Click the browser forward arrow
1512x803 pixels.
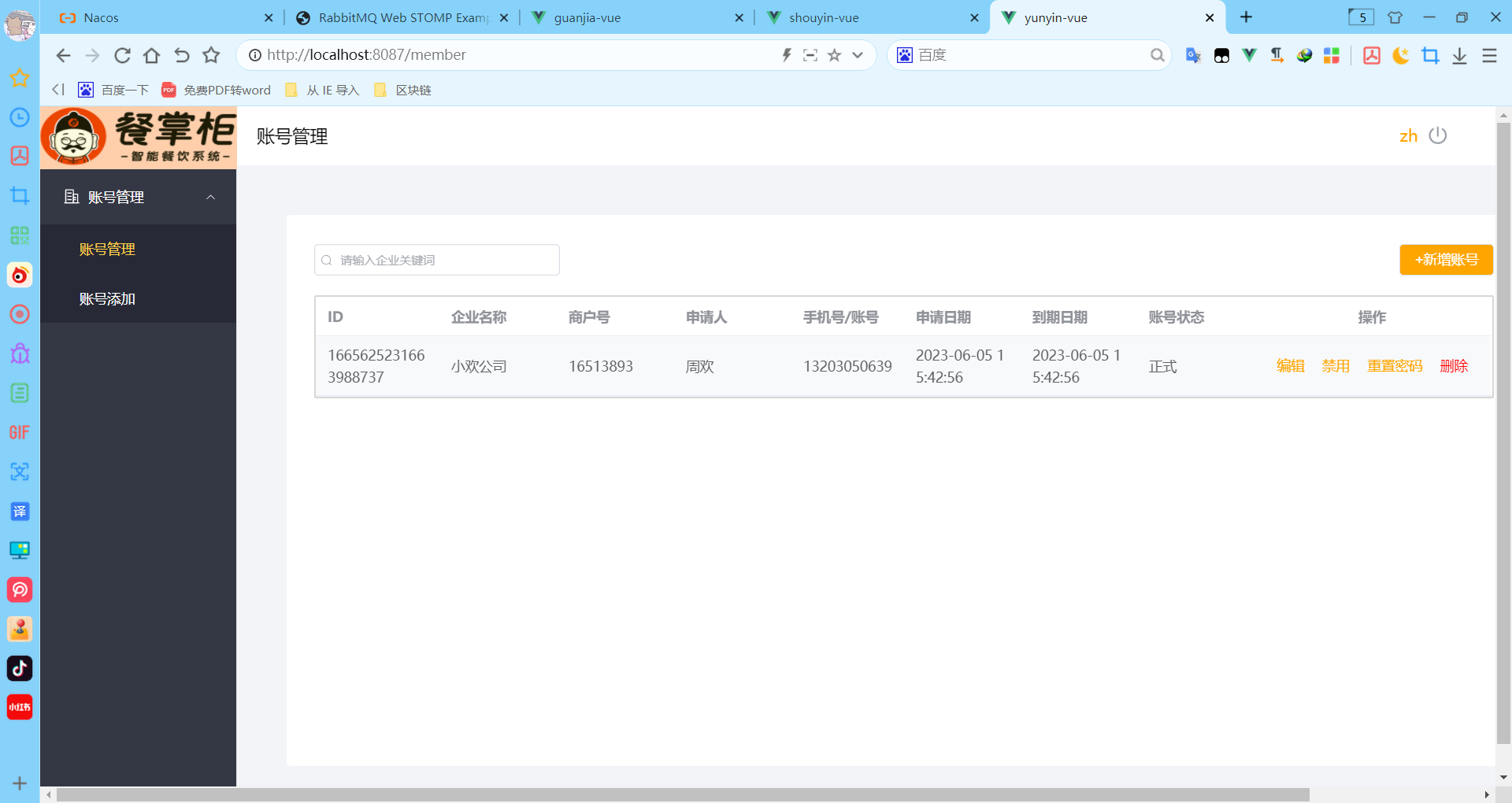[92, 55]
